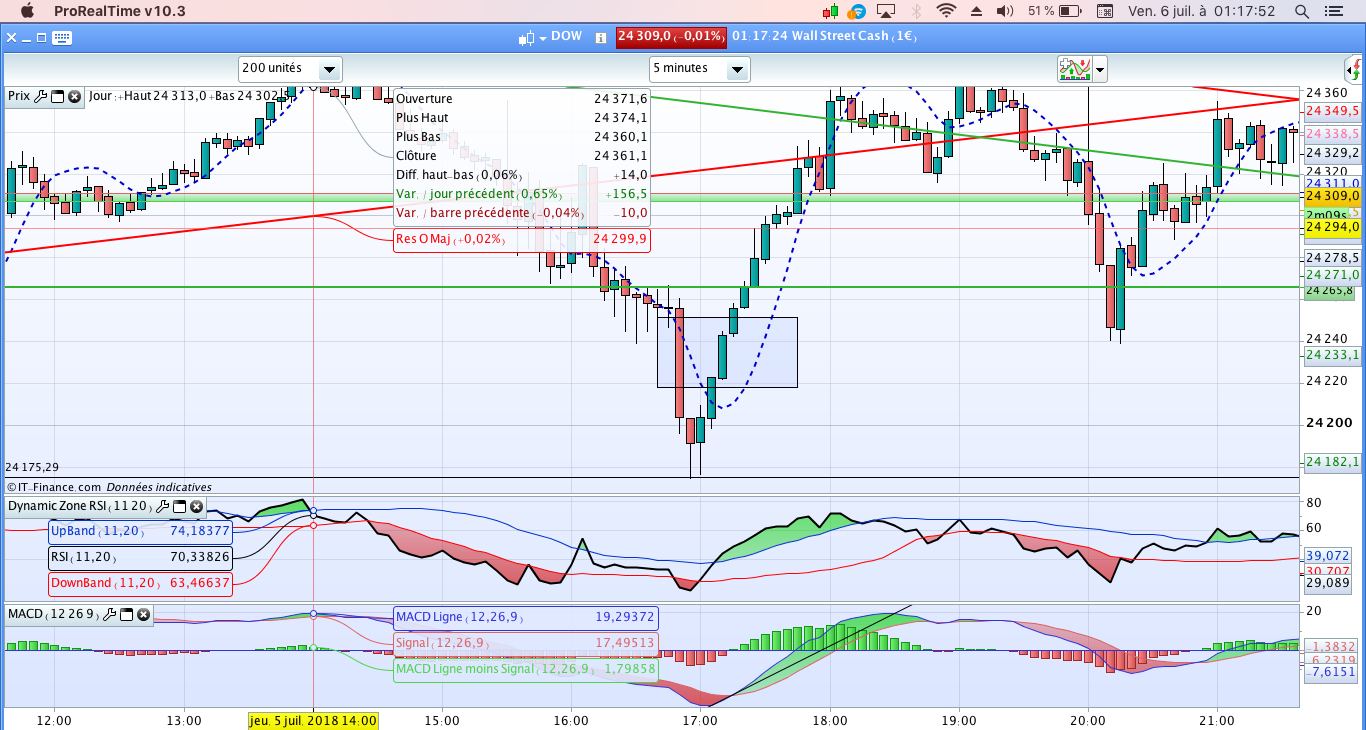Open the keyboard icon in chart title bar
The width and height of the screenshot is (1366, 730).
(x=61, y=38)
